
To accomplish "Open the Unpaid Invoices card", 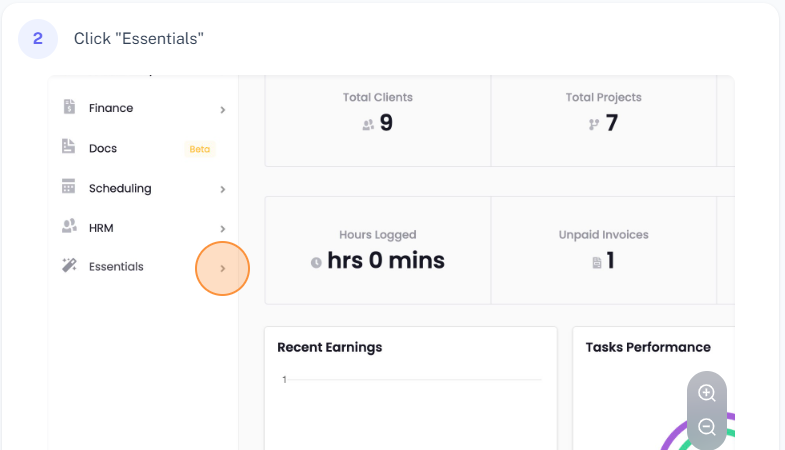I will click(x=603, y=249).
